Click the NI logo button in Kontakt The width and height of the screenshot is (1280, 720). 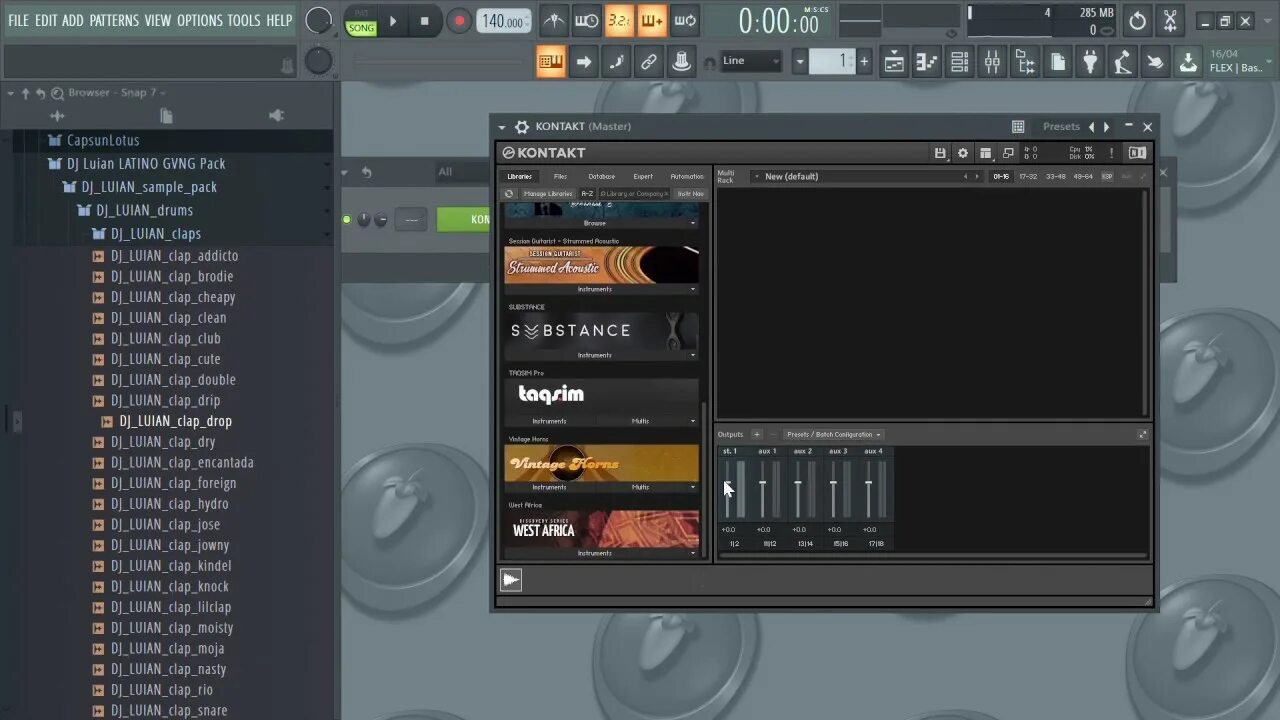(x=1137, y=153)
